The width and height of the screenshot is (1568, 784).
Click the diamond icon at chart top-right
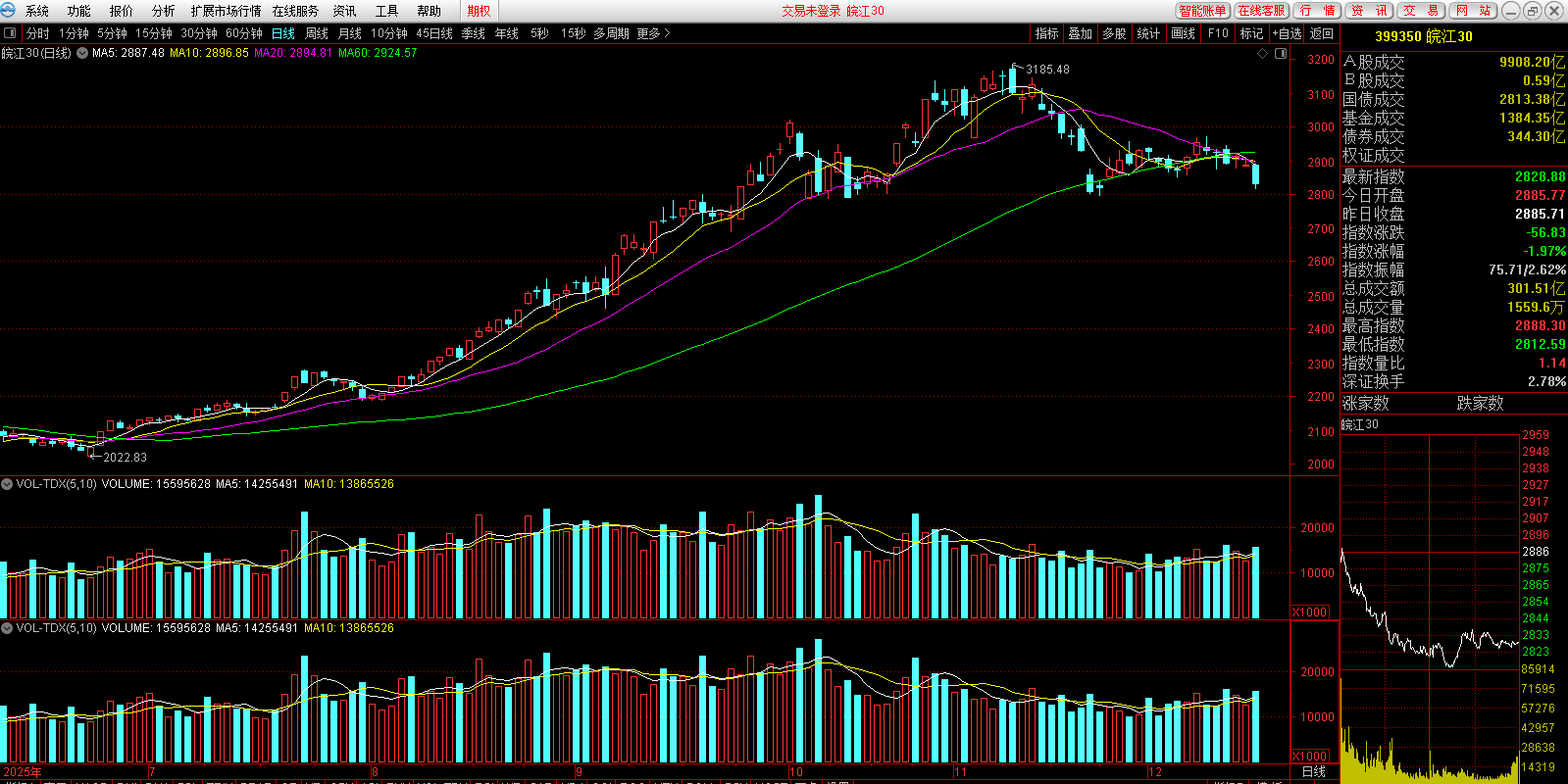click(1263, 54)
